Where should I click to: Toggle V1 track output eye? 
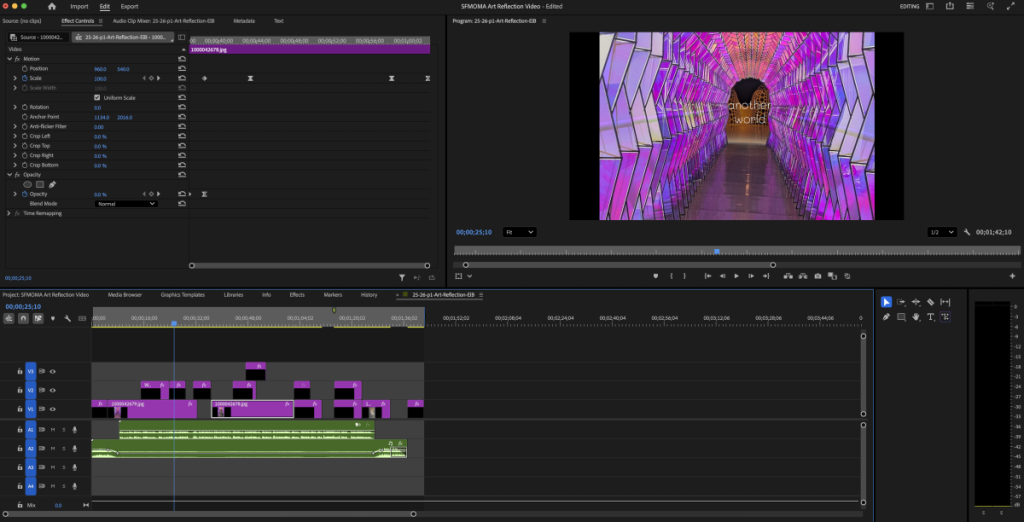tap(53, 409)
